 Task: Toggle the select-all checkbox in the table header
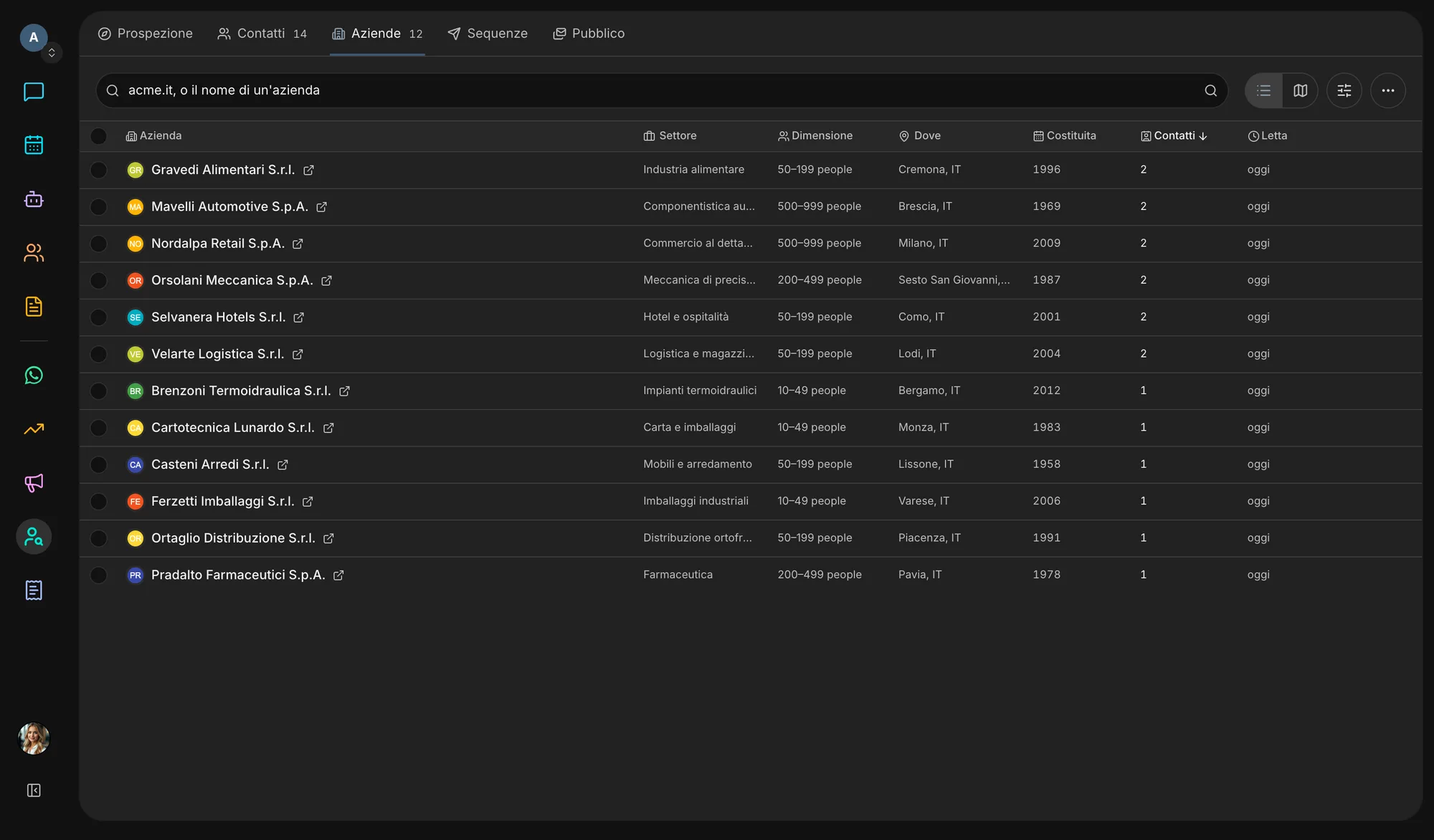coord(99,136)
